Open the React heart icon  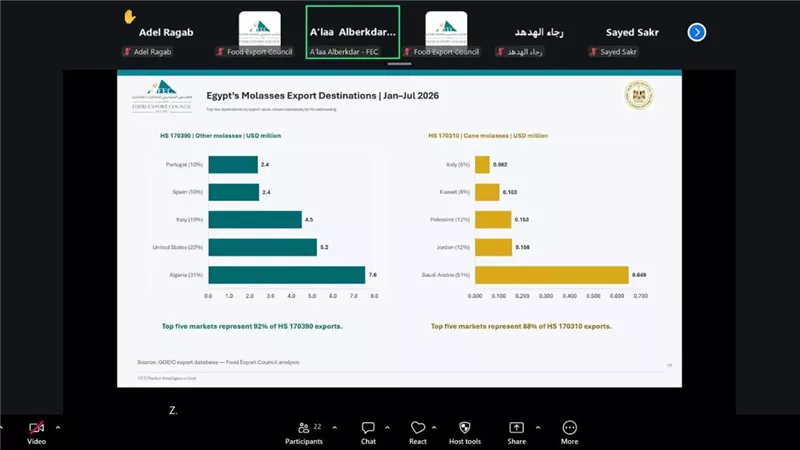pyautogui.click(x=418, y=428)
